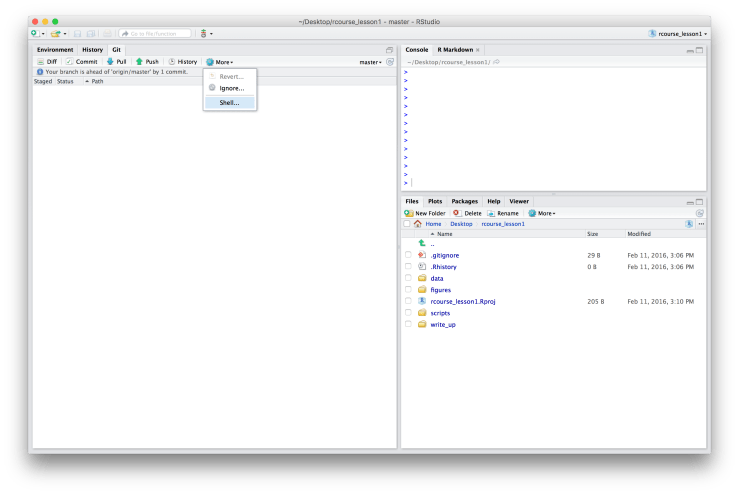Push commits using the green up arrow

coord(147,62)
